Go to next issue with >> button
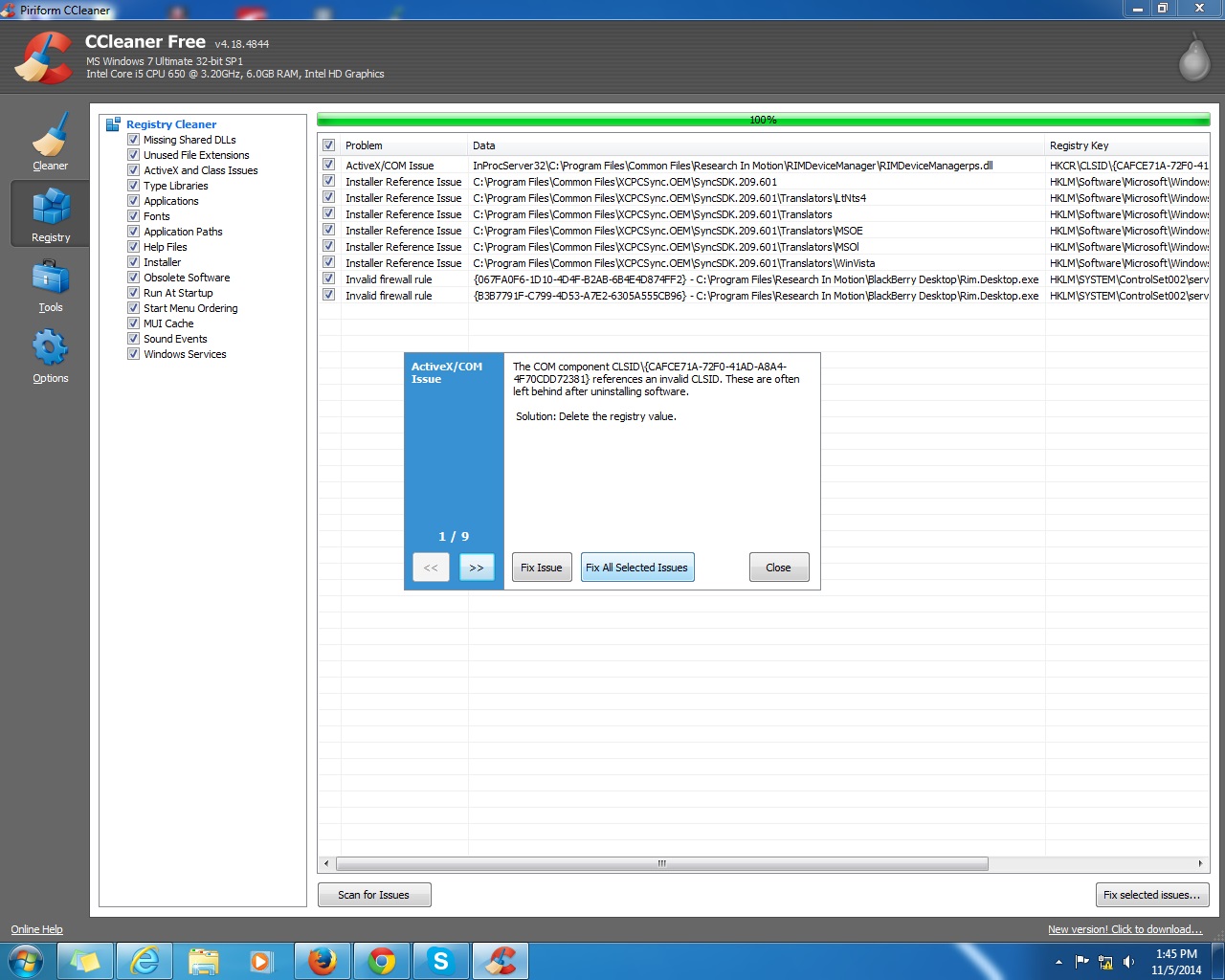The image size is (1225, 980). (x=477, y=568)
